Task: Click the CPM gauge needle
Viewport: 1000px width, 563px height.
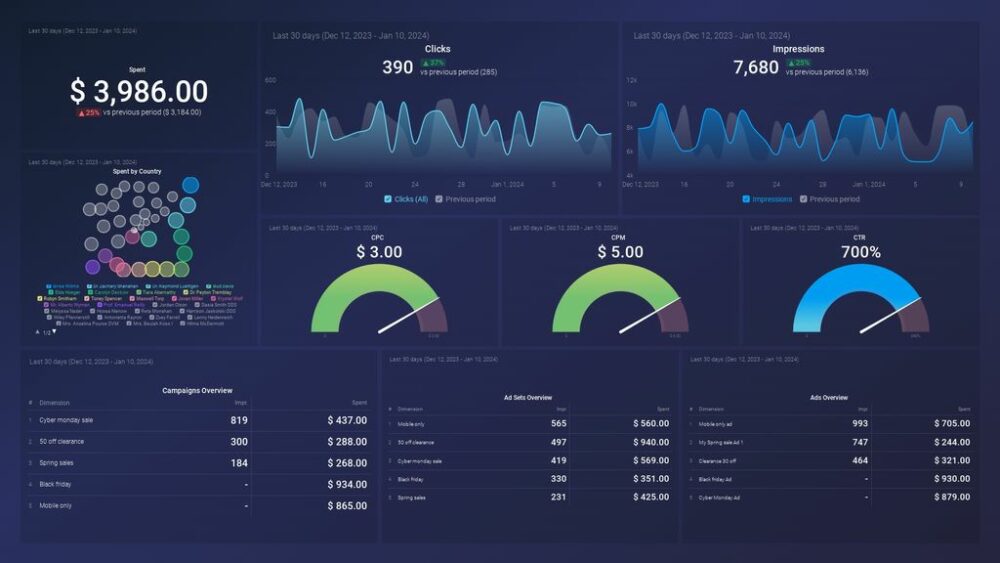Action: point(649,315)
